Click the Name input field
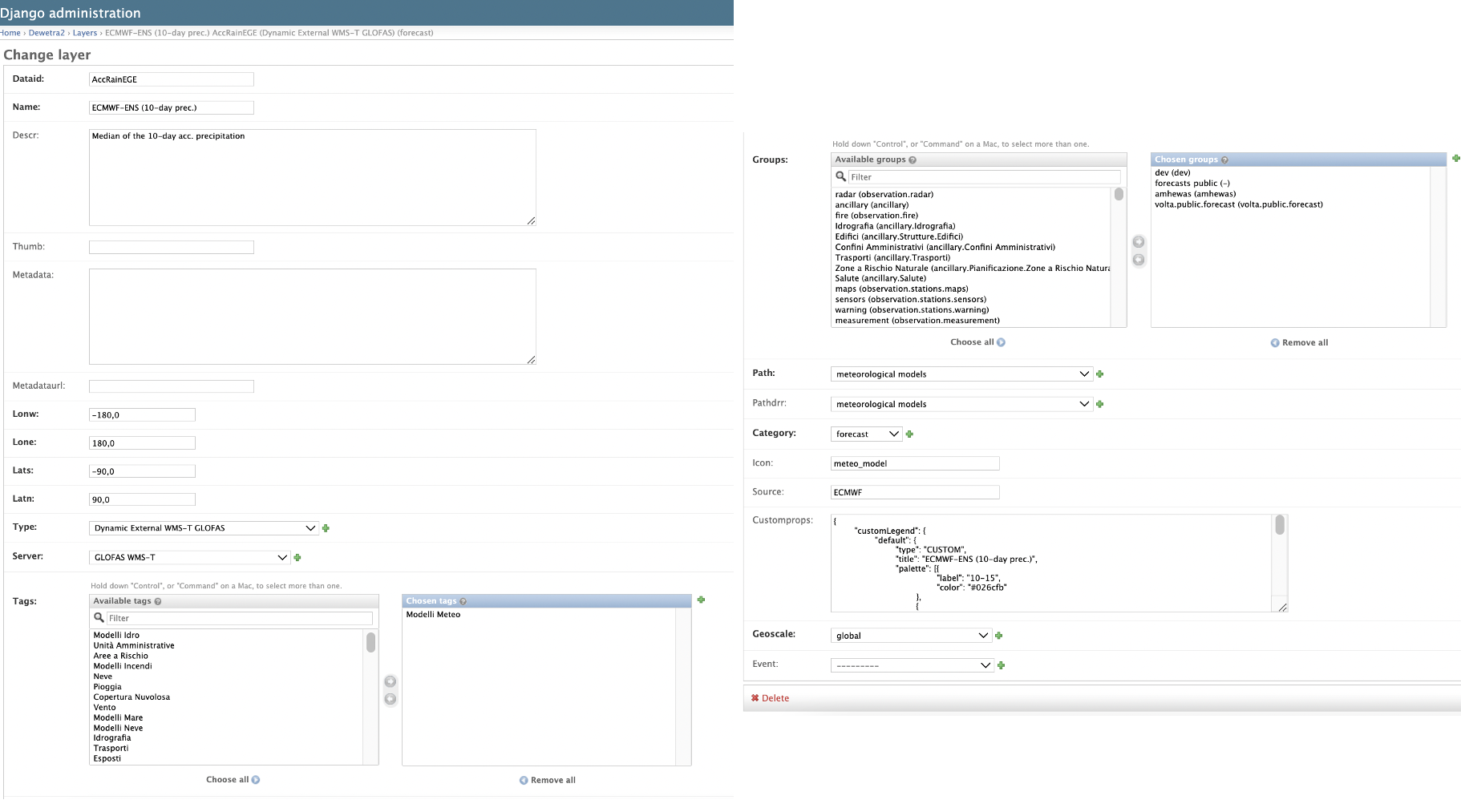 pyautogui.click(x=172, y=107)
